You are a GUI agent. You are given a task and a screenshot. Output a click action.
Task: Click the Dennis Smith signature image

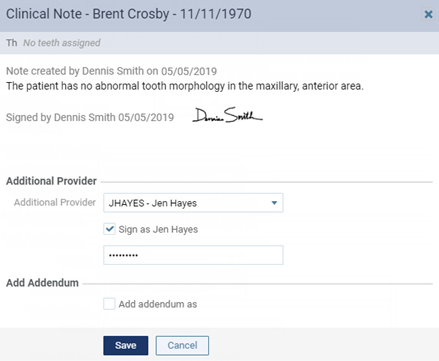tap(227, 115)
